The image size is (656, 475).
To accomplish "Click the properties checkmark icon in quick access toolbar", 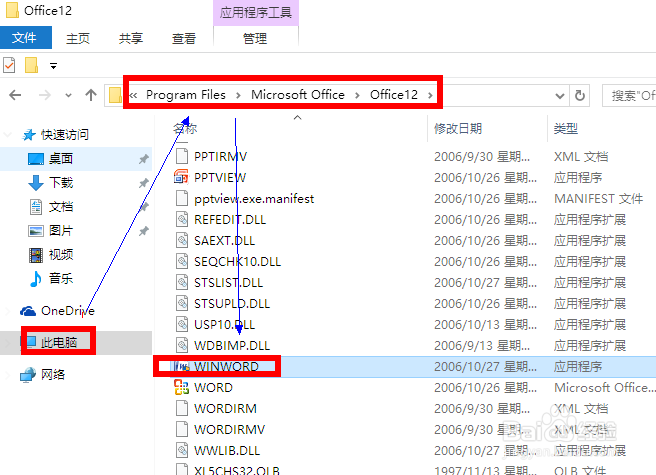I will coord(9,65).
